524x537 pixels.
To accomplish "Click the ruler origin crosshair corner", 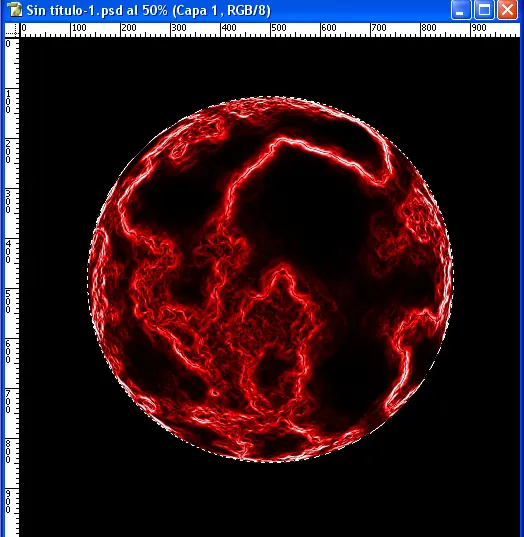I will (x=12, y=30).
